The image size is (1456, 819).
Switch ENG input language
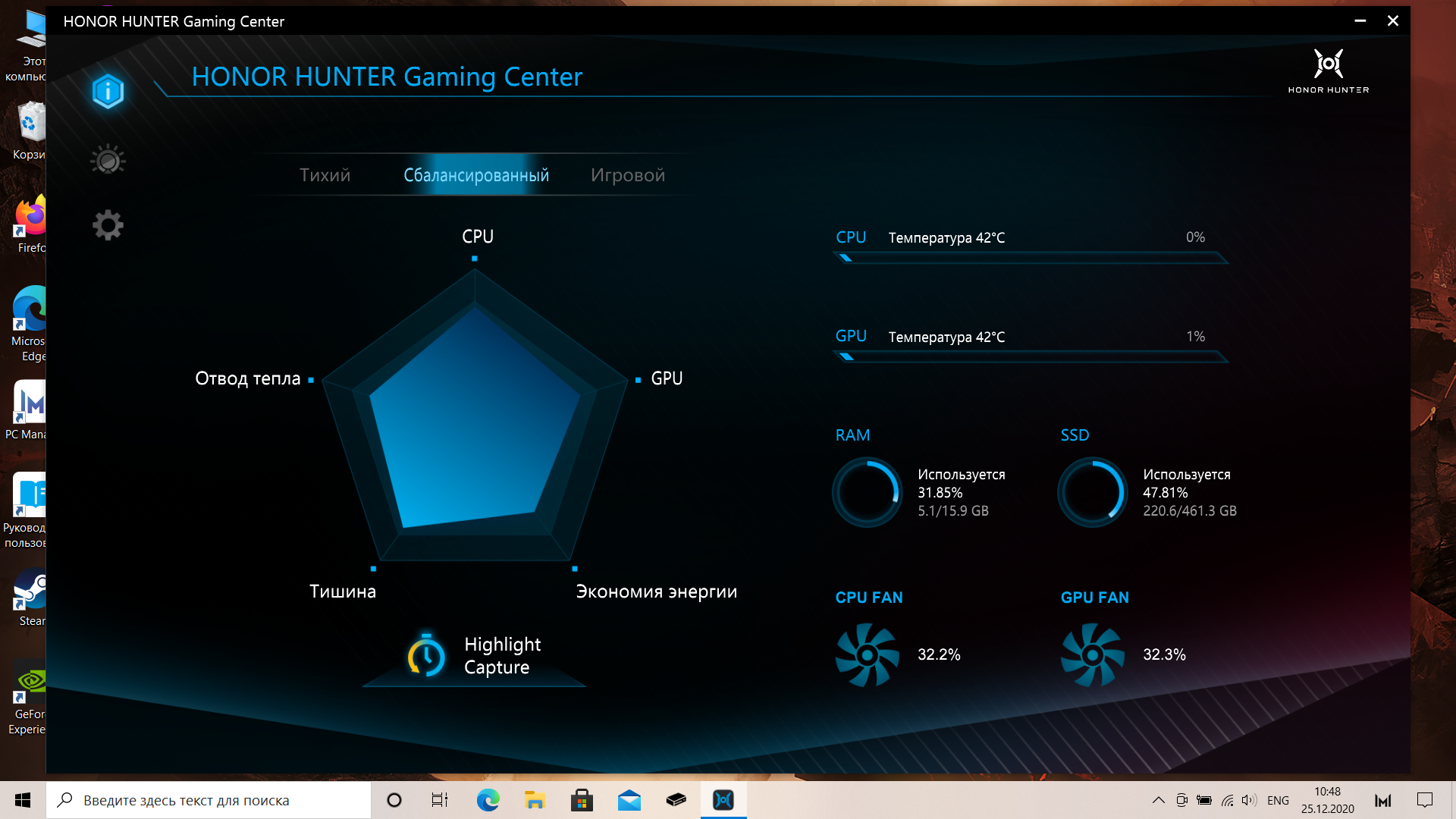coord(1278,801)
